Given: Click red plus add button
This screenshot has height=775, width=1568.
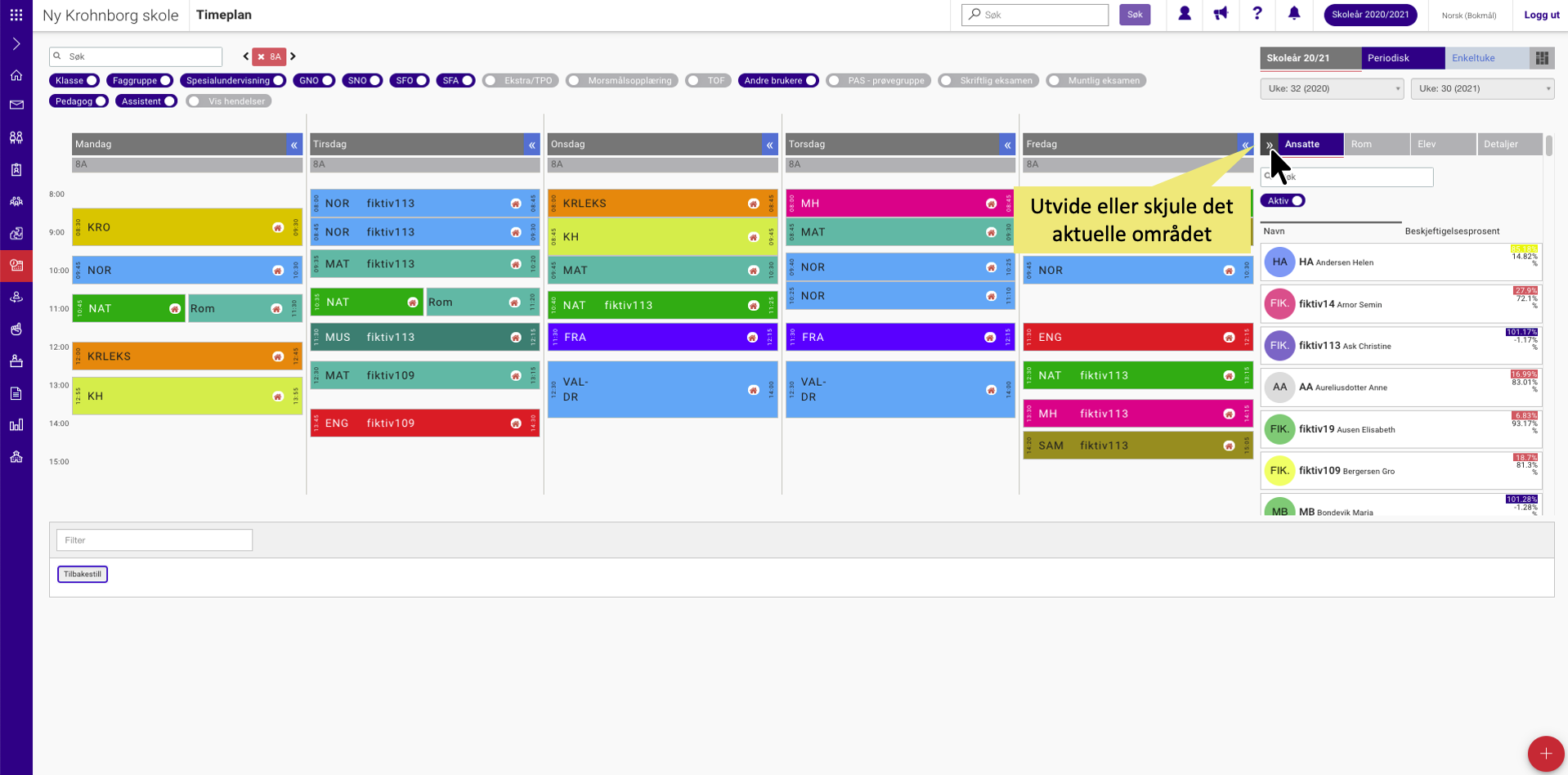Looking at the screenshot, I should [x=1545, y=753].
